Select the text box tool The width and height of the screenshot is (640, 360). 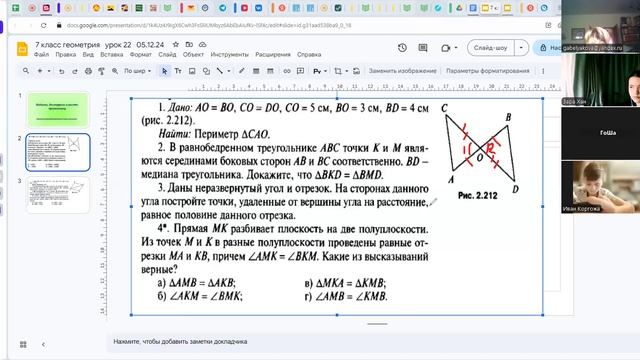point(178,71)
